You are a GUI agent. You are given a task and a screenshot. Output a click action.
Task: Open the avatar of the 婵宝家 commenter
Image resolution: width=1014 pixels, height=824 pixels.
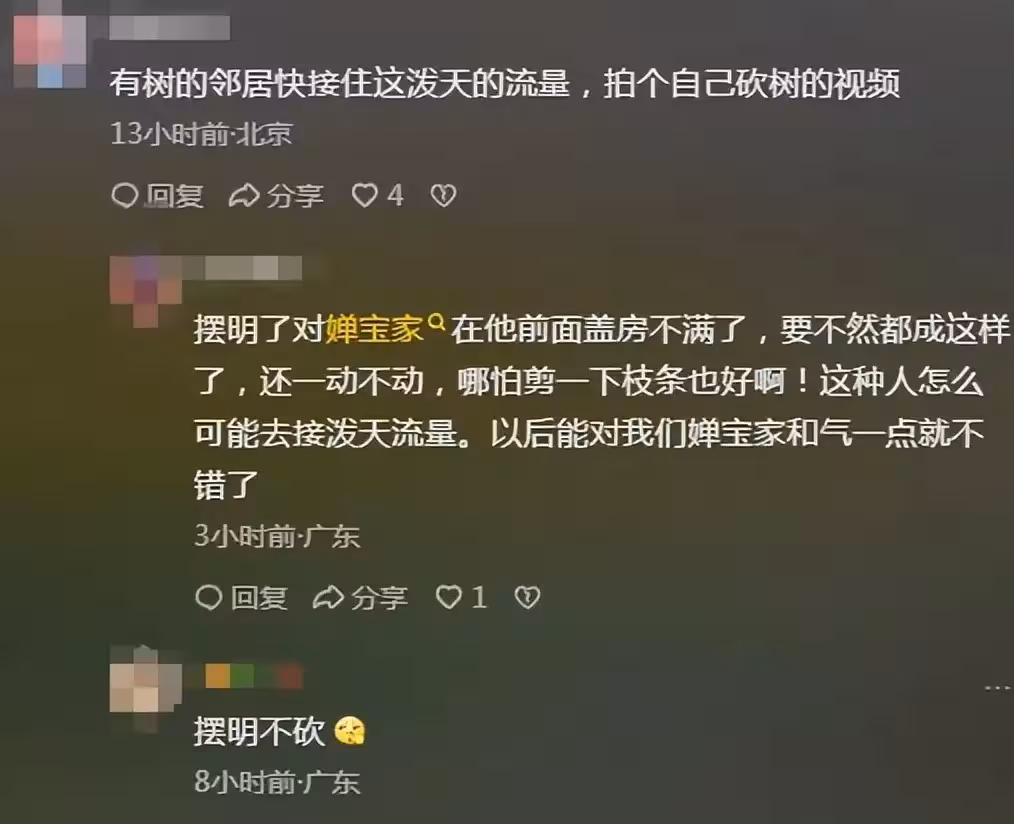(146, 290)
